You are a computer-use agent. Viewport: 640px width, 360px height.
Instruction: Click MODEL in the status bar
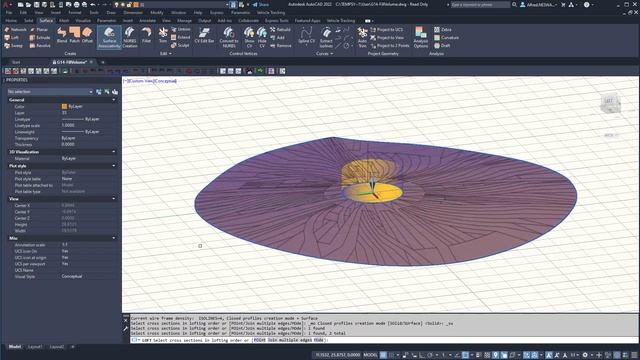(x=370, y=355)
